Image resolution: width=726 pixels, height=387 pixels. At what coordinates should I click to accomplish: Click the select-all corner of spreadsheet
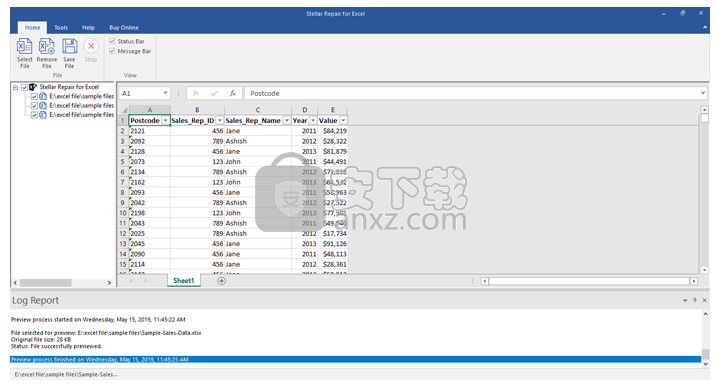point(124,110)
